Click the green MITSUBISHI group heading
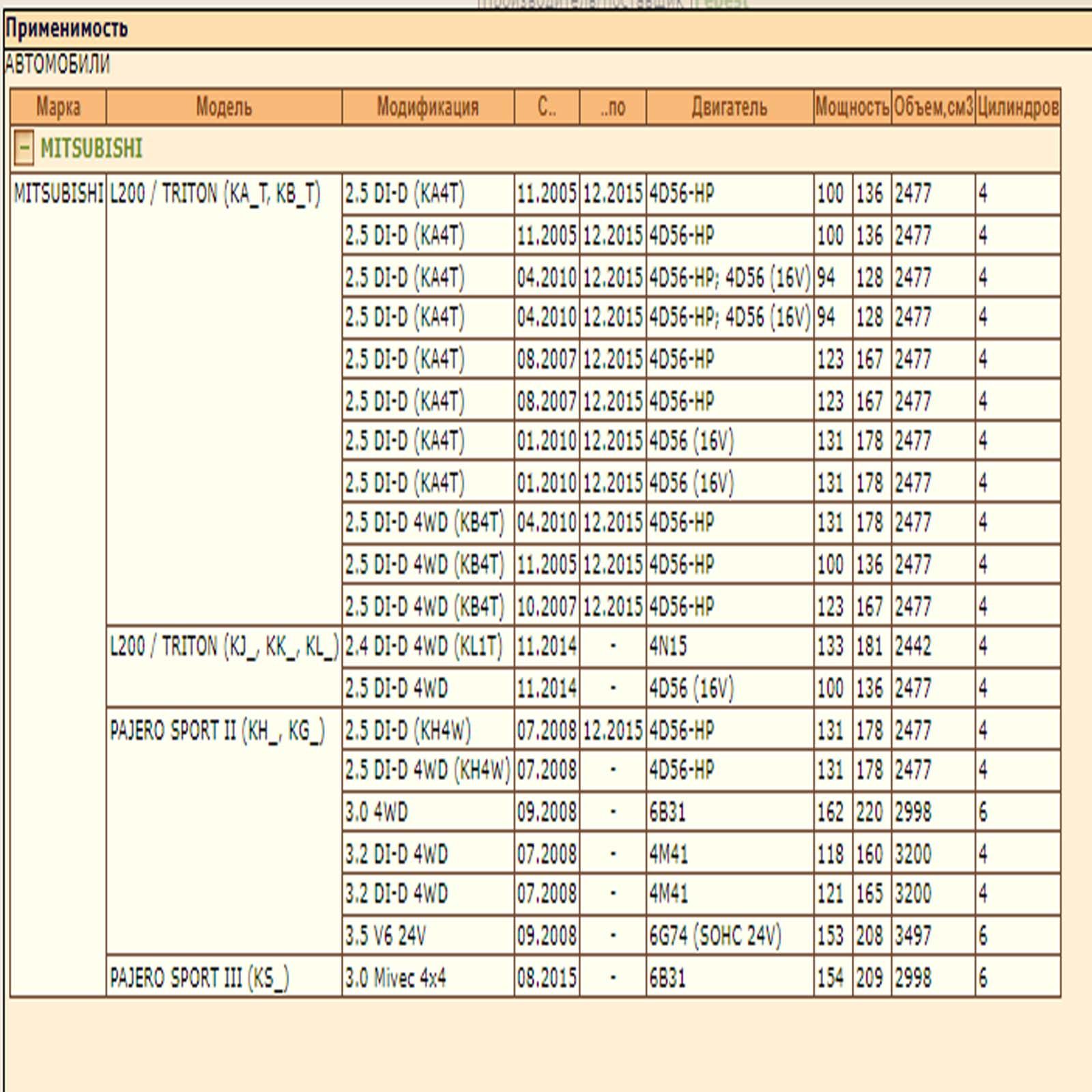1092x1092 pixels. click(91, 148)
